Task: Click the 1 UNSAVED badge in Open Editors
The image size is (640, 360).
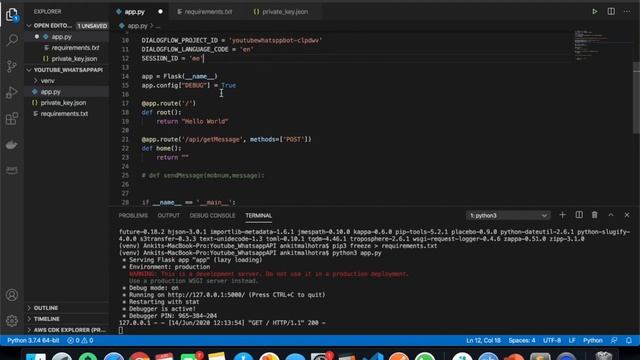Action: pyautogui.click(x=92, y=26)
